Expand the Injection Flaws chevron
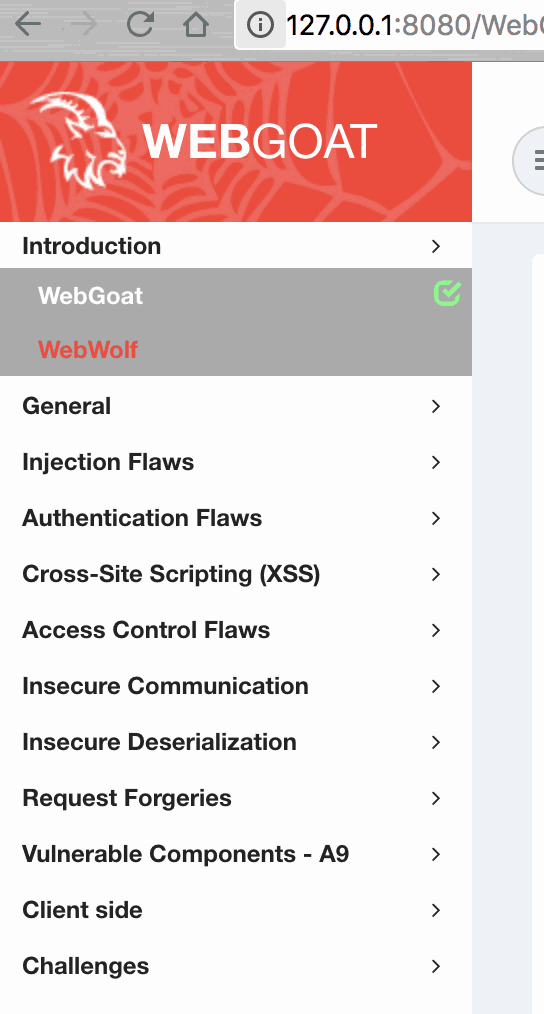This screenshot has width=544, height=1014. pos(436,462)
